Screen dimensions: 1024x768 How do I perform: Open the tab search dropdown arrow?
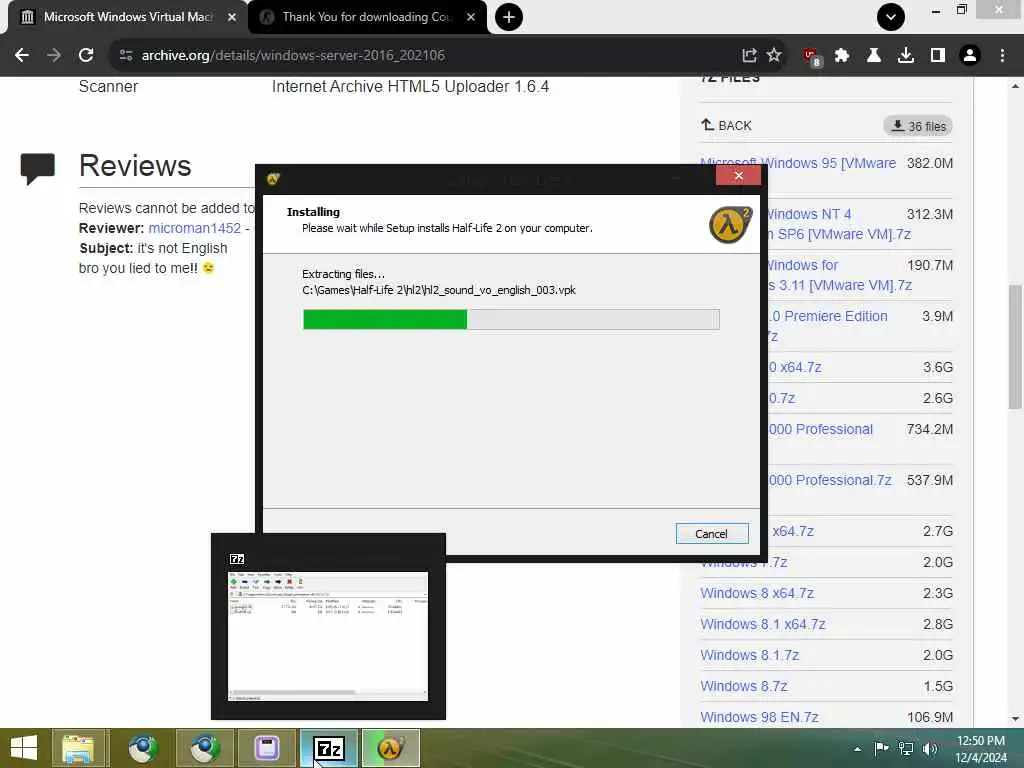click(891, 17)
